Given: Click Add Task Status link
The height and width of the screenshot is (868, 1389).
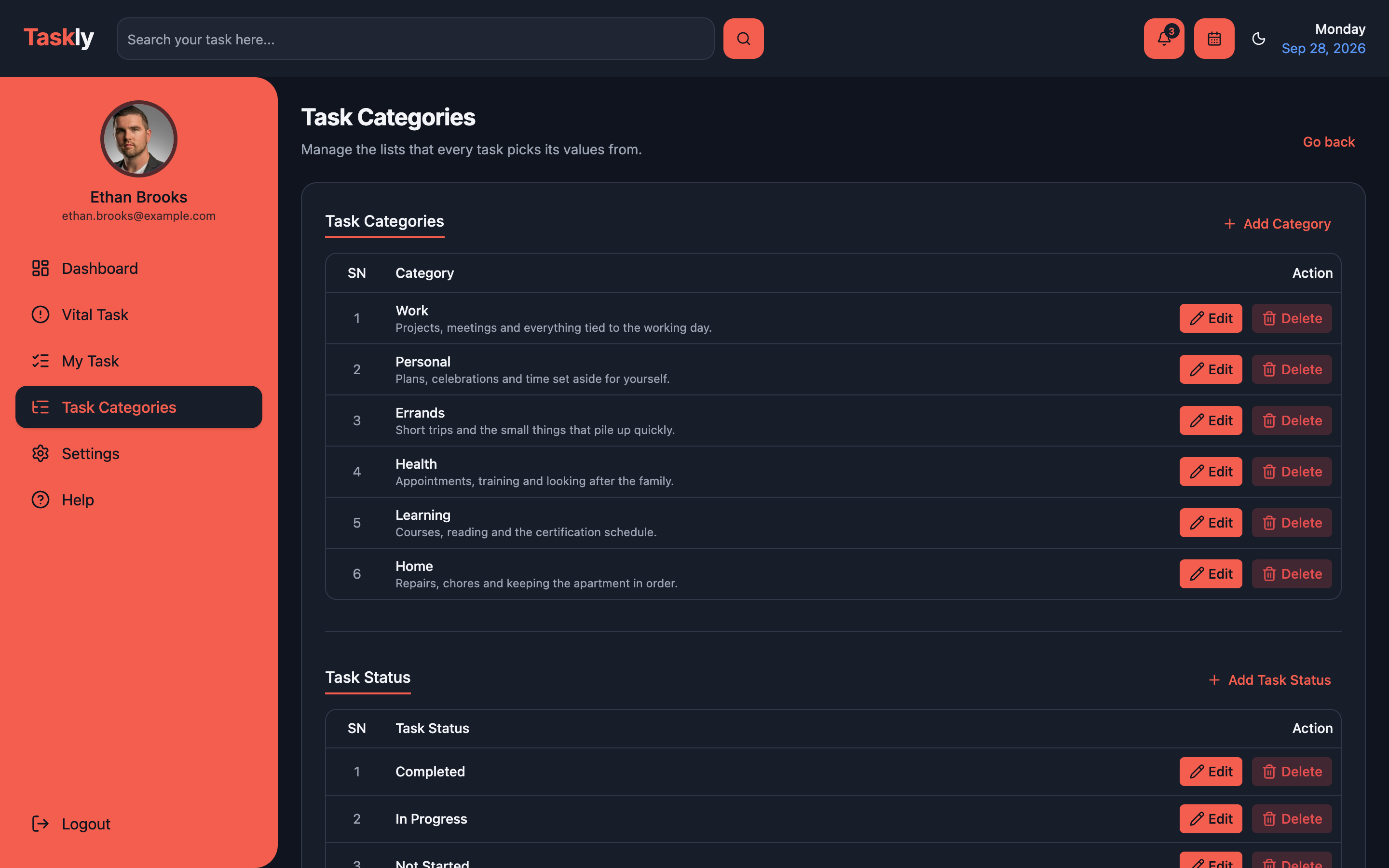Looking at the screenshot, I should point(1269,680).
